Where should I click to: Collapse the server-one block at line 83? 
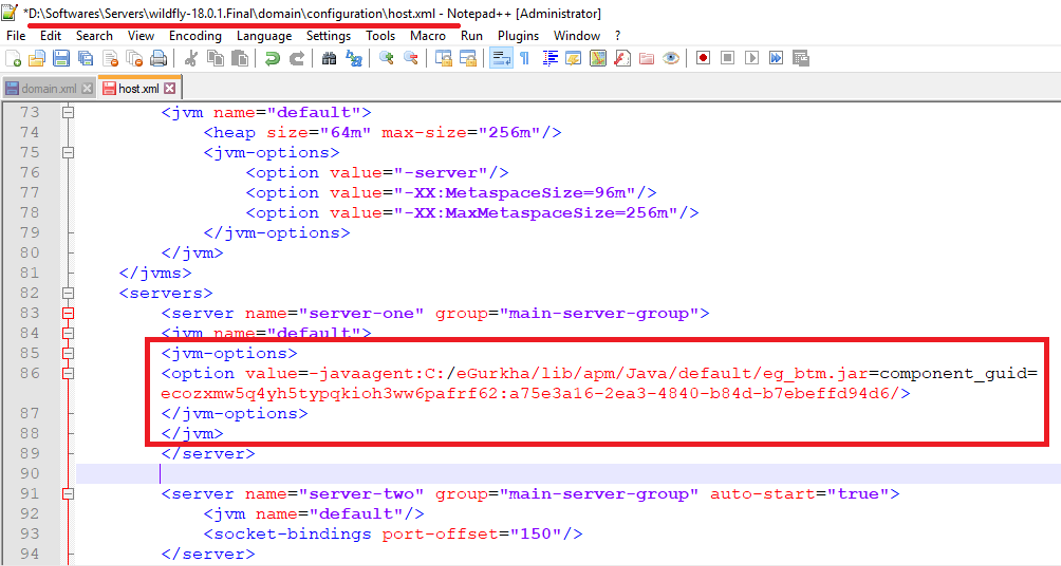(x=68, y=313)
